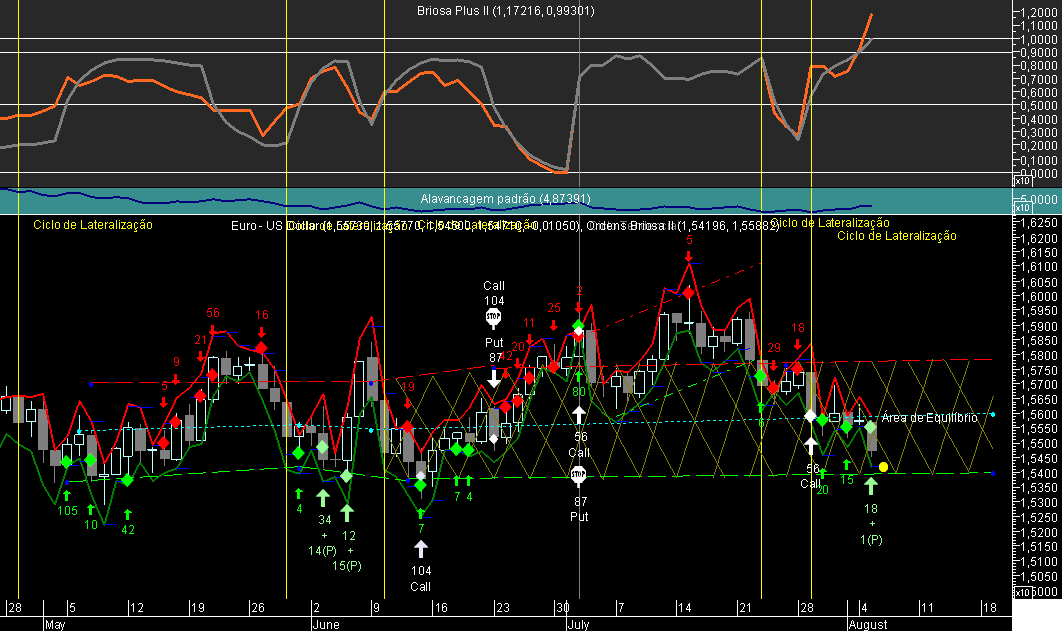
Task: Click the Ciclo de Lateralização label above early August
Action: [897, 236]
